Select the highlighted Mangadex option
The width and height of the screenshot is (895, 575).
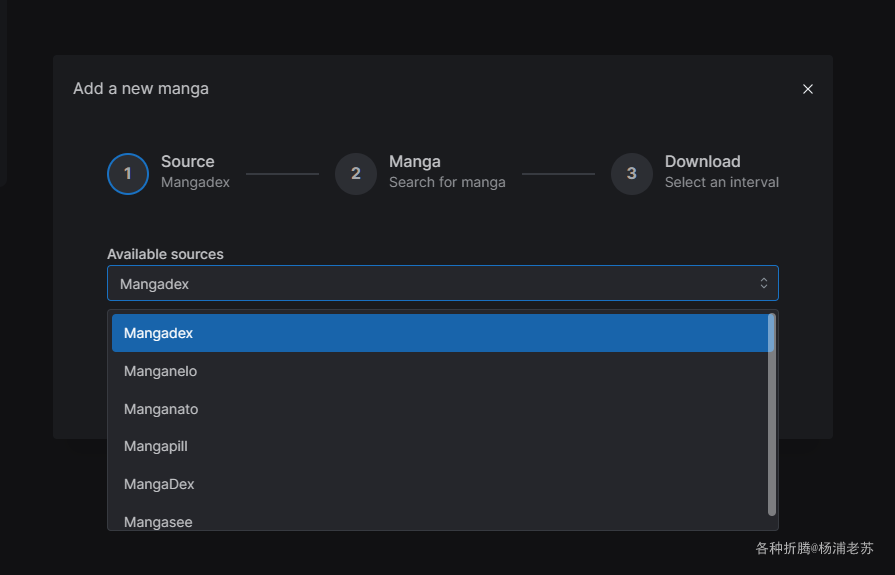pyautogui.click(x=440, y=333)
